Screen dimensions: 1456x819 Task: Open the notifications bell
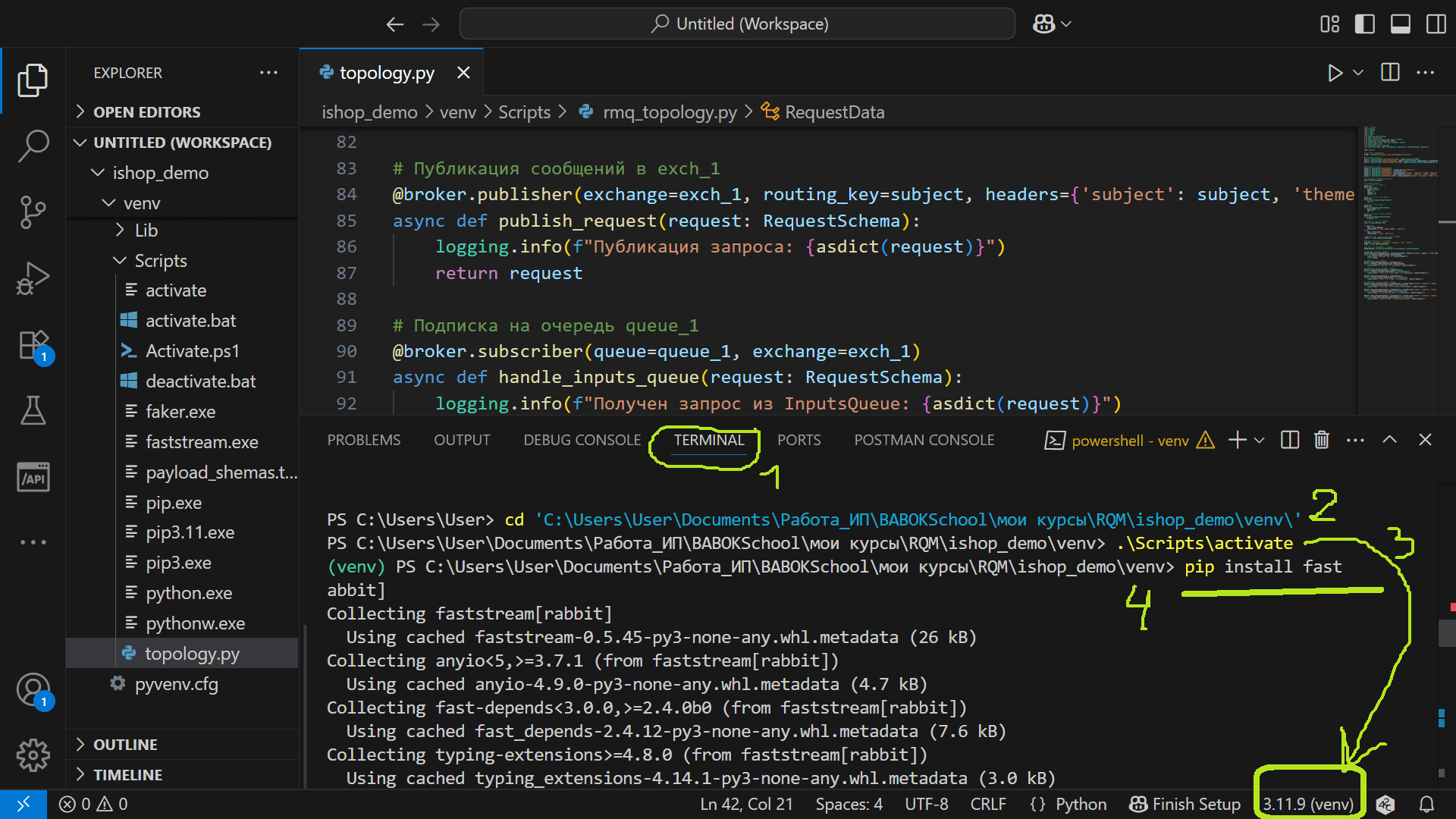click(1426, 804)
